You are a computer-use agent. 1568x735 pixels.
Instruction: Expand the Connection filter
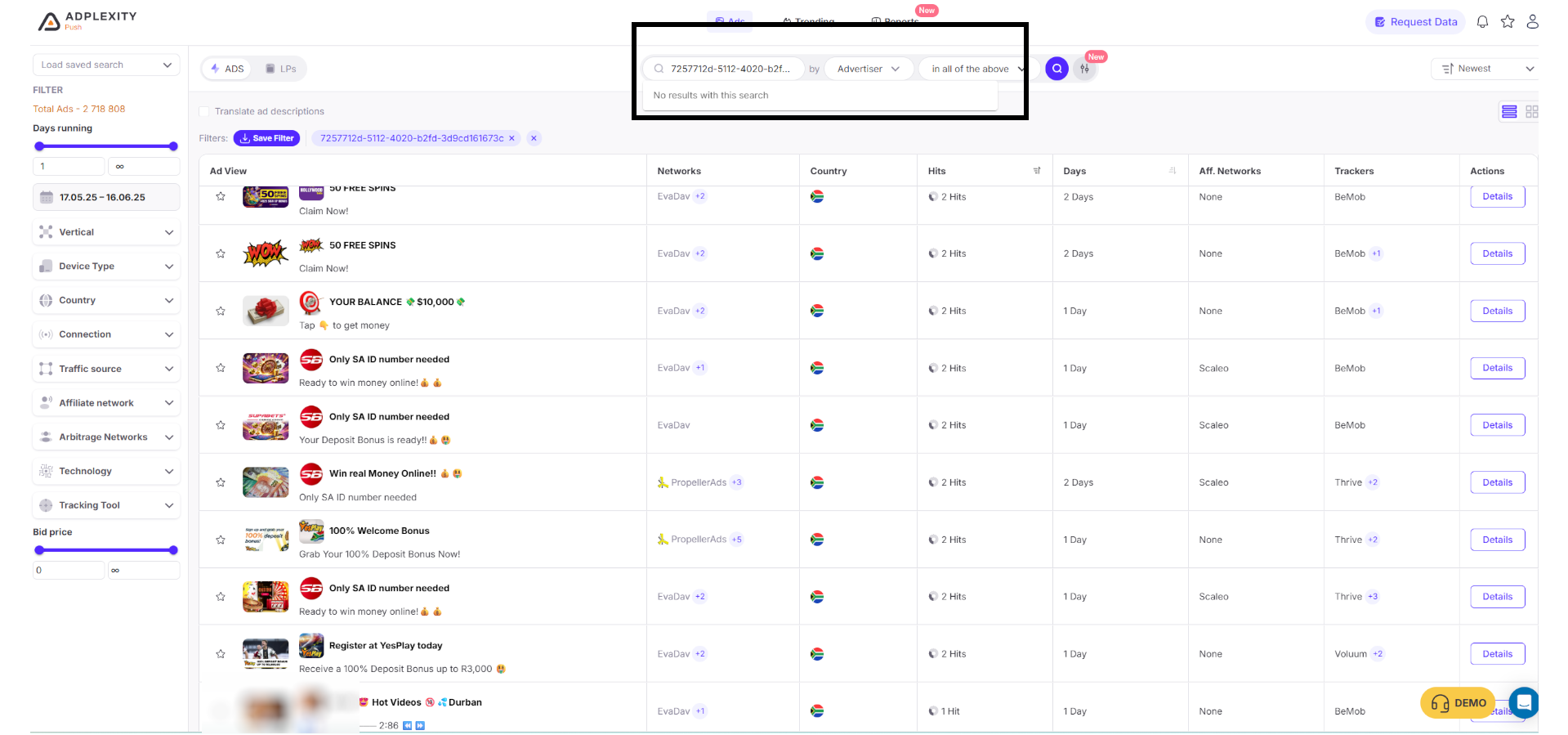point(106,334)
